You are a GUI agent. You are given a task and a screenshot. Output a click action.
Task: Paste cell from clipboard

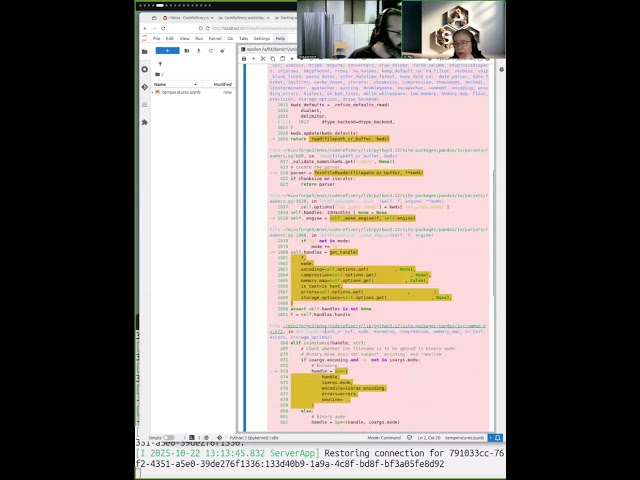[x=282, y=59]
